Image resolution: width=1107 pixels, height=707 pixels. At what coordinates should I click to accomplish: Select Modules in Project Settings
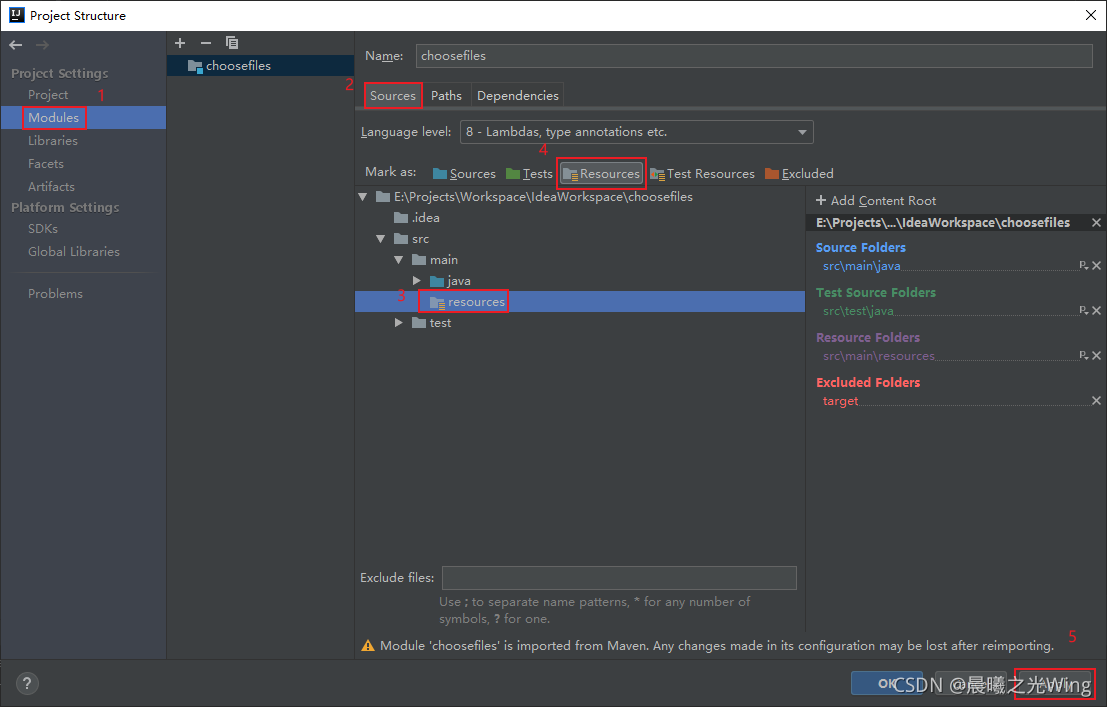tap(54, 118)
